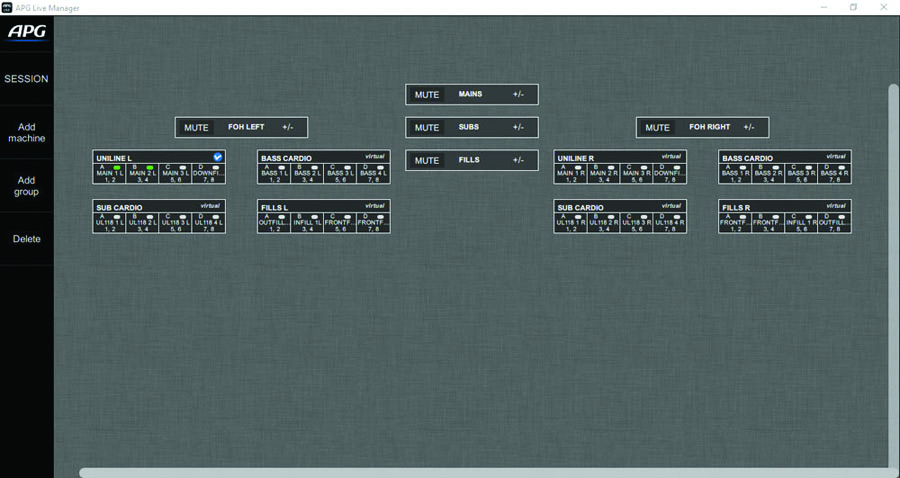The height and width of the screenshot is (478, 900).
Task: Mute the FILLS group
Action: click(x=427, y=161)
